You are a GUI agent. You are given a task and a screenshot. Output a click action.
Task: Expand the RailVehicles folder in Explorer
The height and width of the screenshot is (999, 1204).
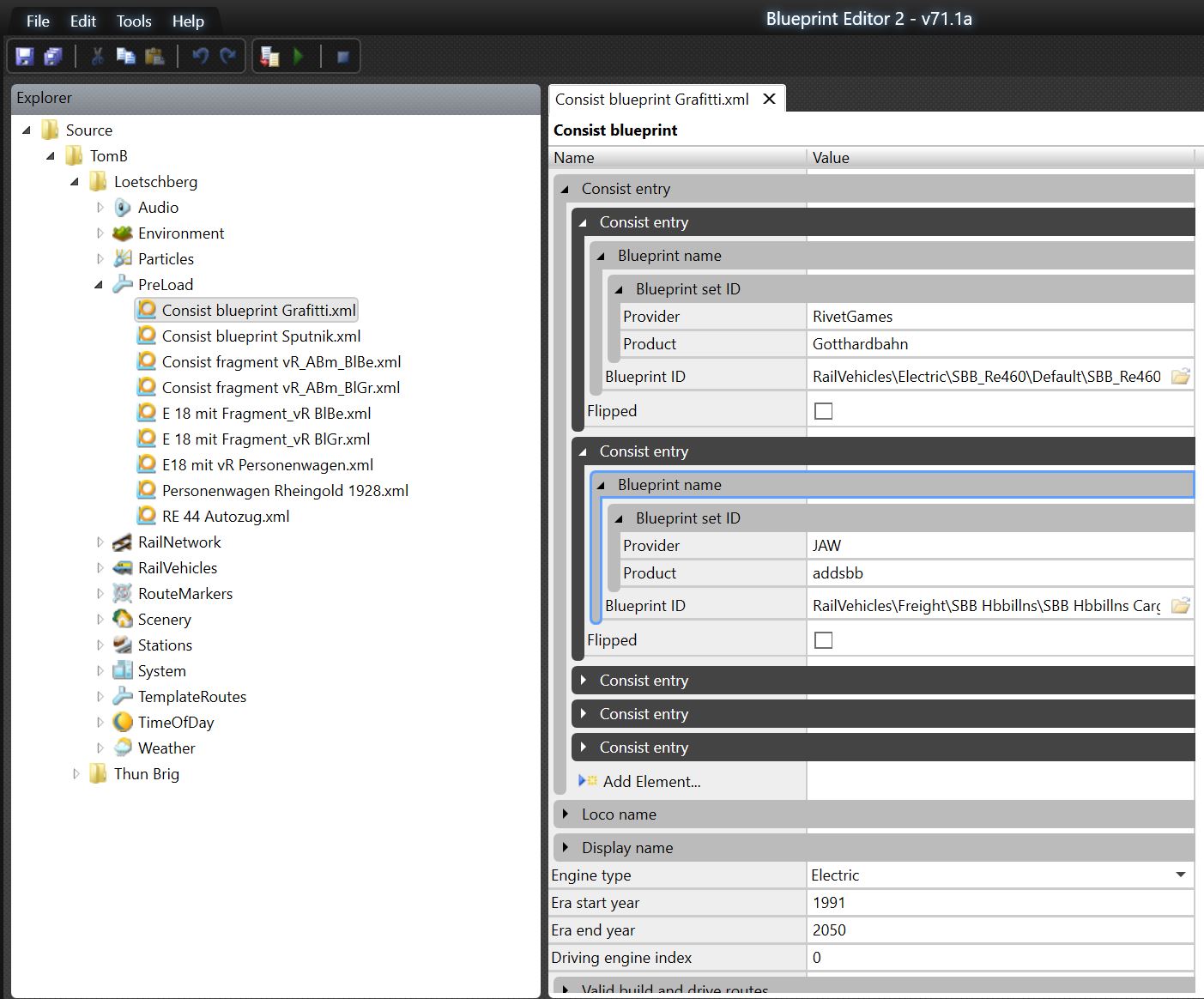pos(100,568)
